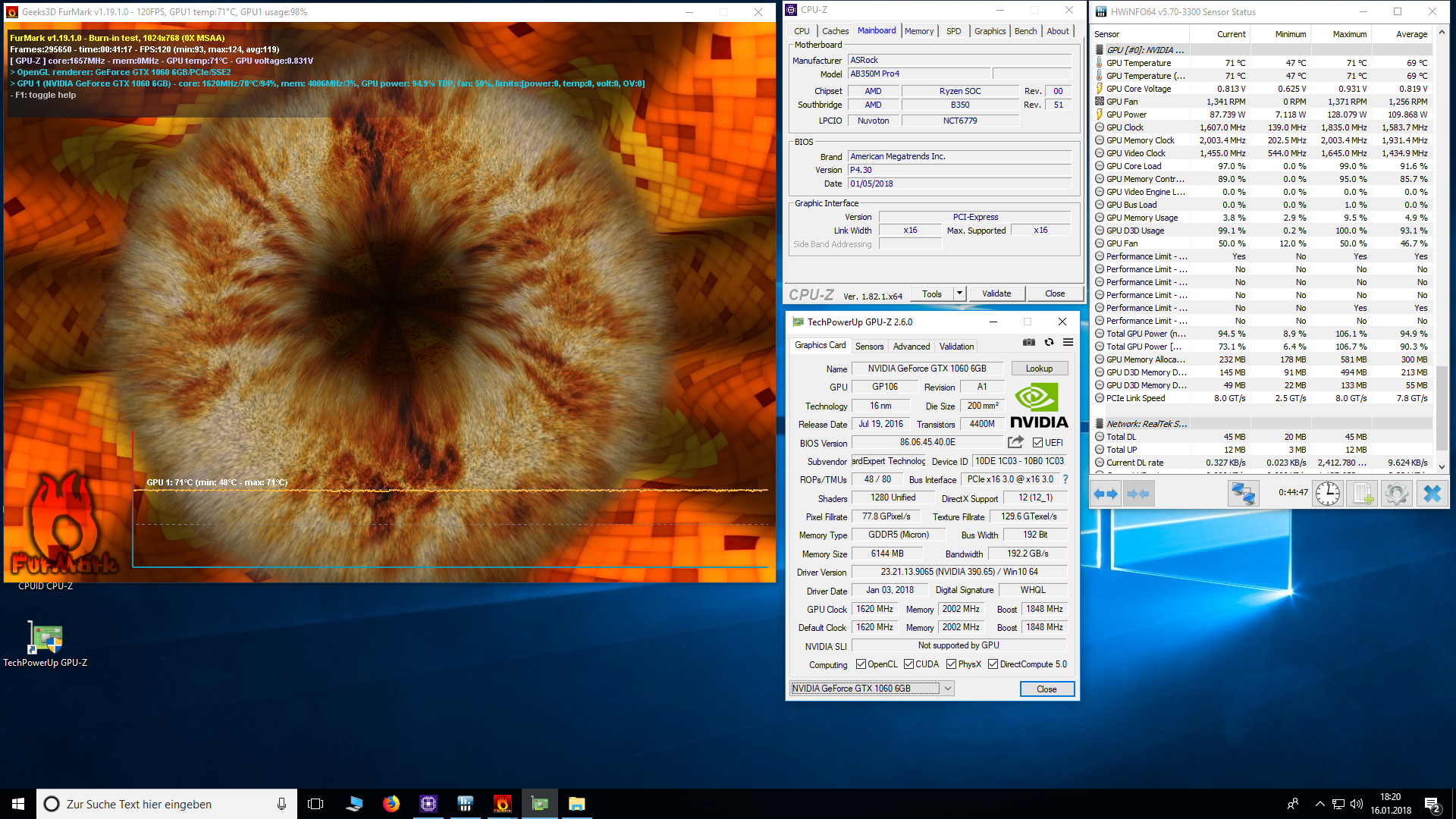Toggle the UEFI checkbox

point(1037,443)
